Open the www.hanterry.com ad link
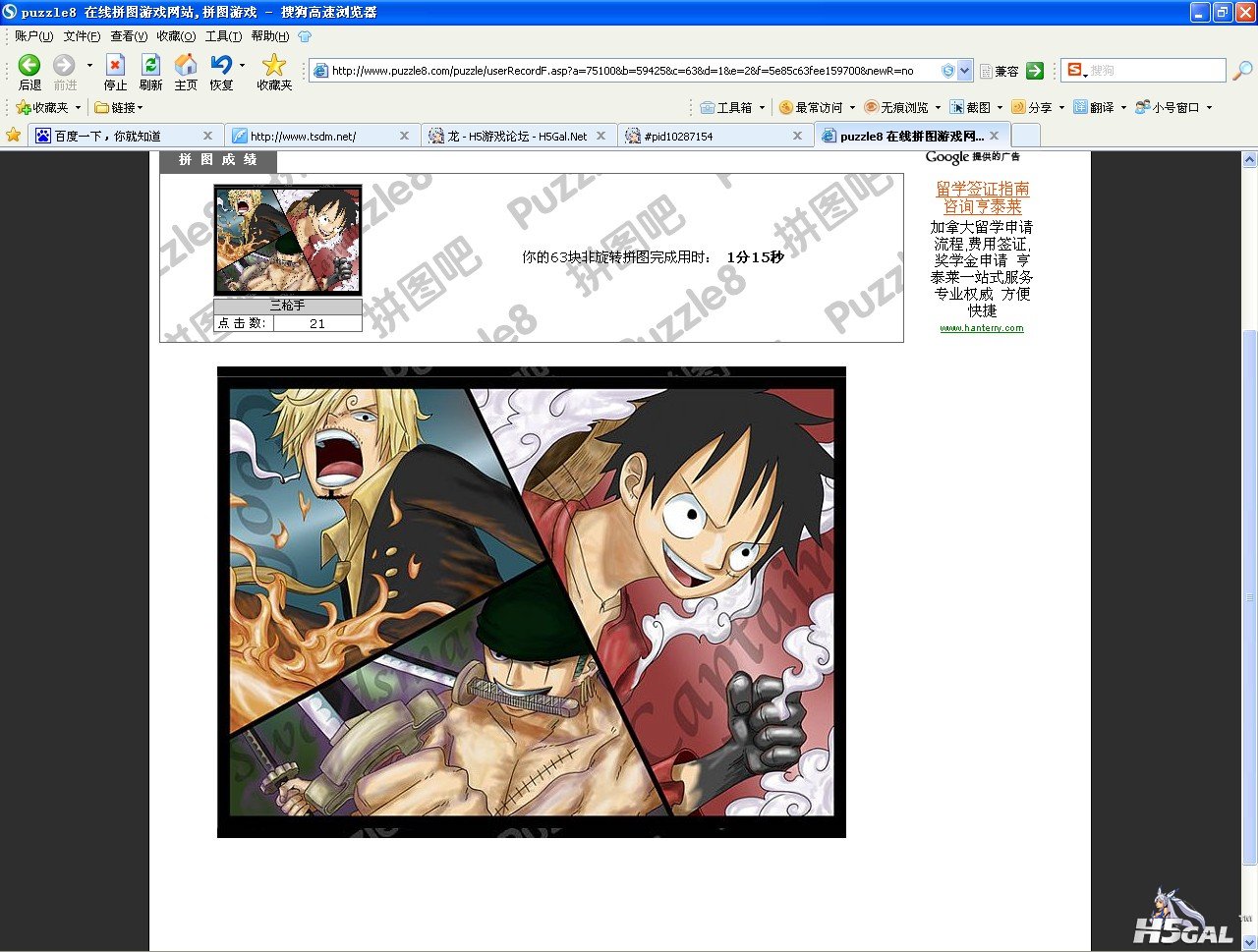 click(x=982, y=328)
